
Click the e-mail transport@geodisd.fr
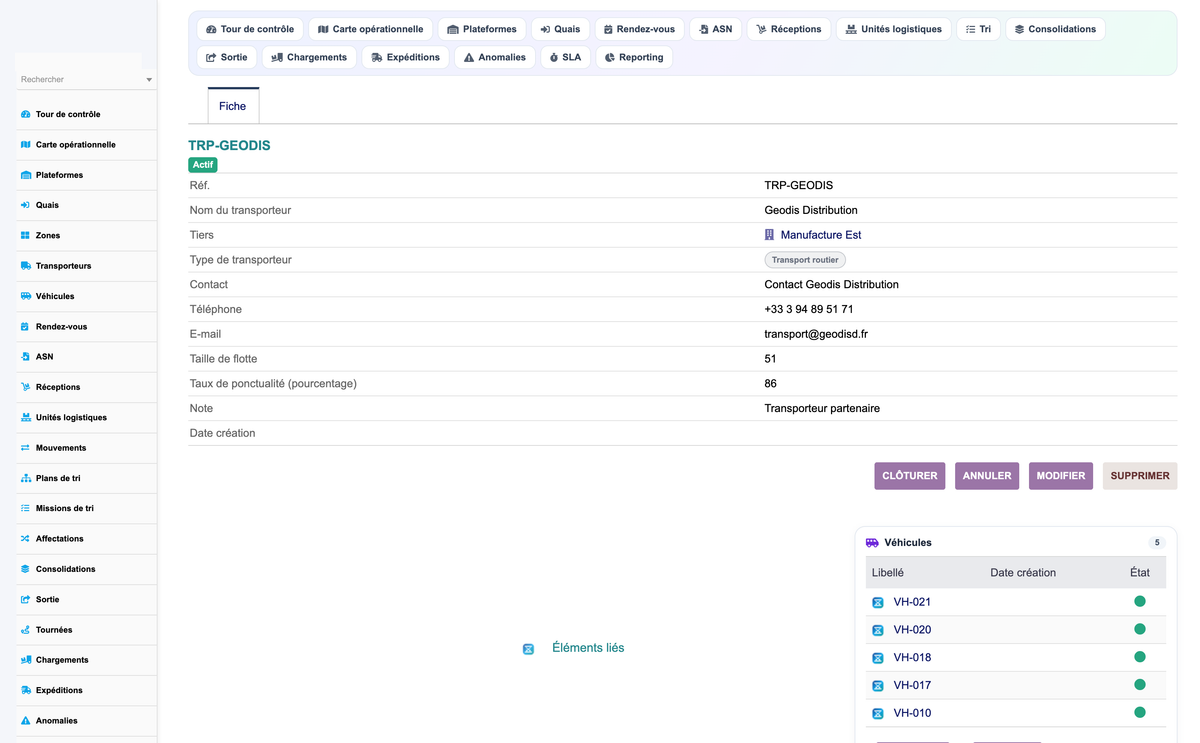pos(816,334)
